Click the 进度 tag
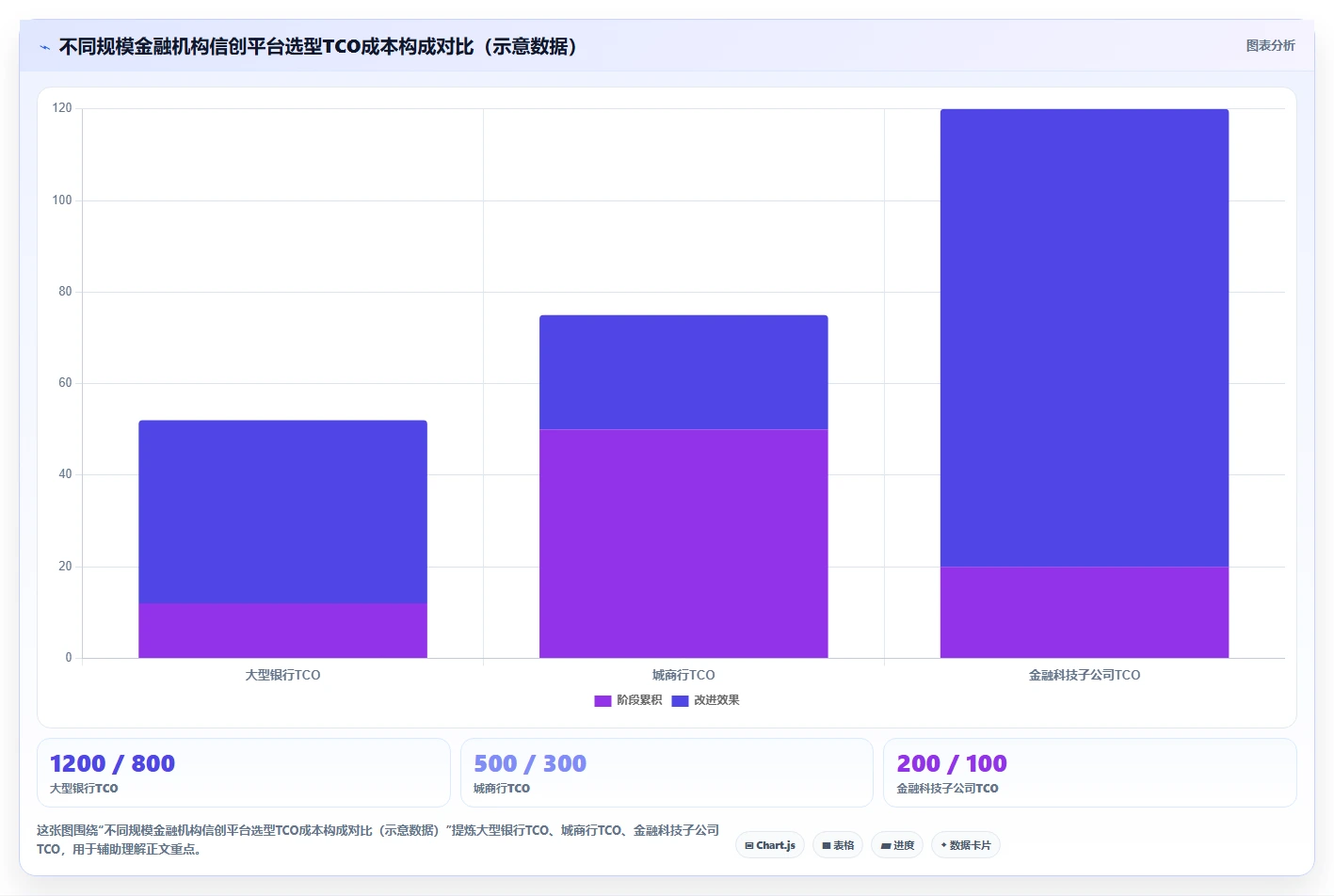The image size is (1334, 896). (x=897, y=845)
